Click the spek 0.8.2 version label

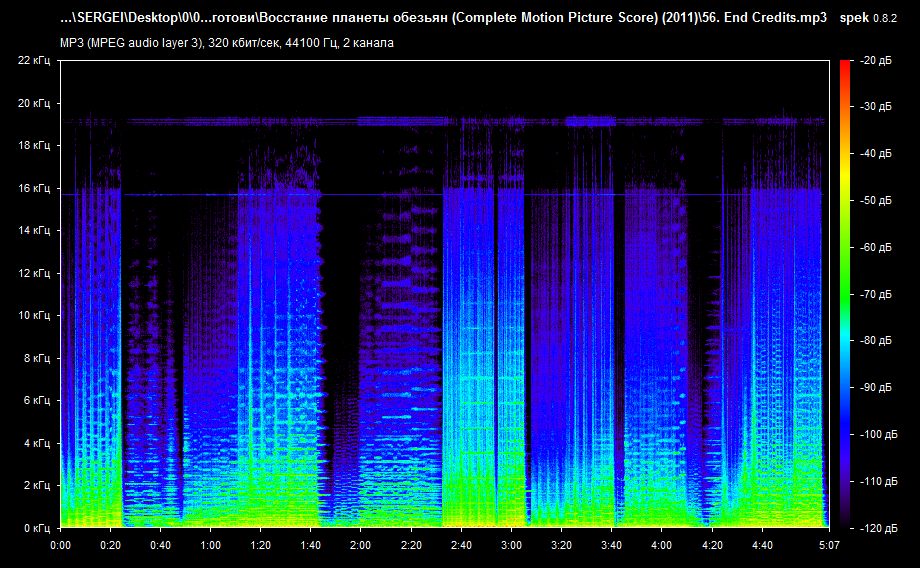(x=868, y=18)
